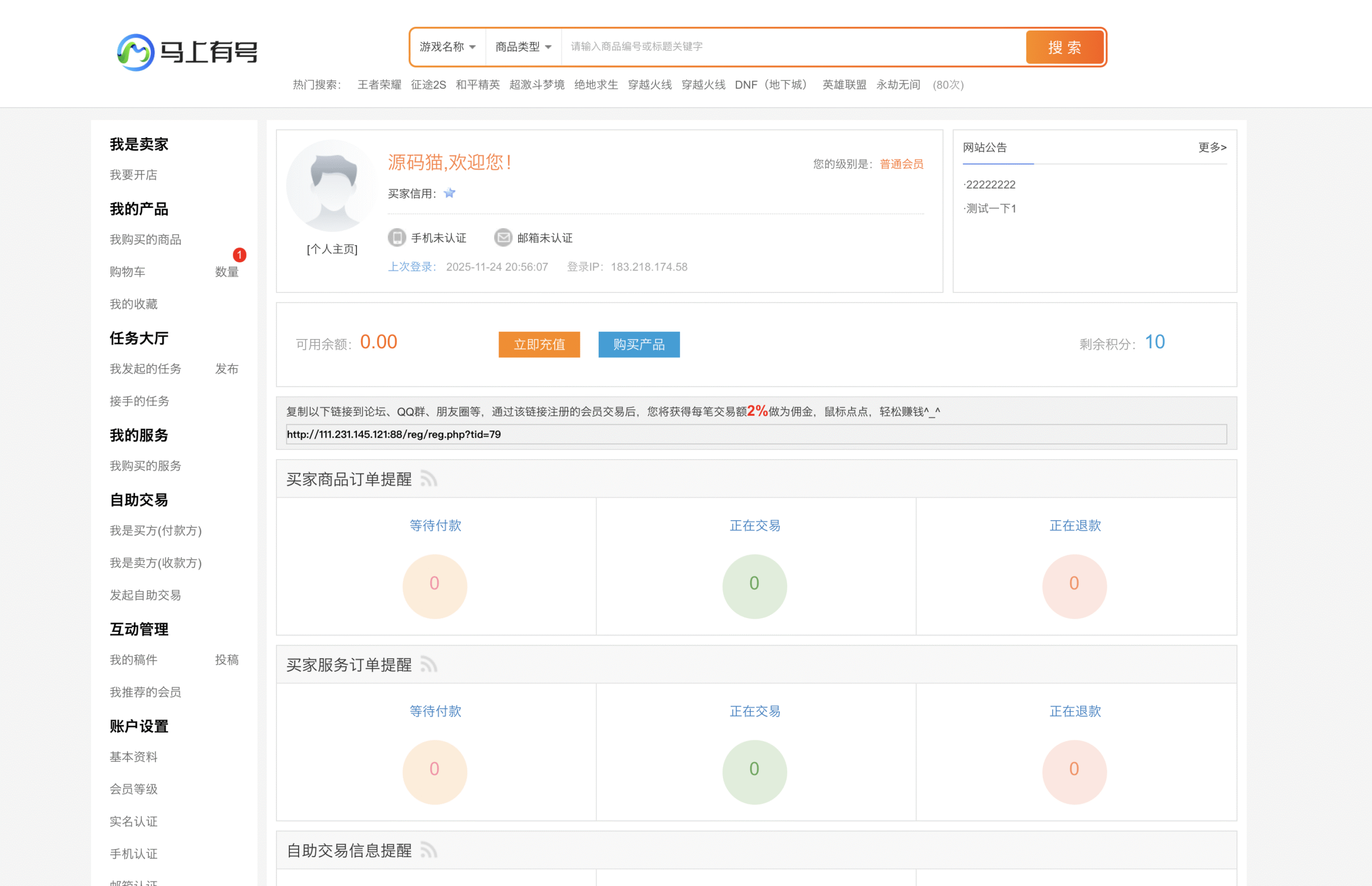1372x886 pixels.
Task: Select 账户设置 in the sidebar
Action: (138, 726)
